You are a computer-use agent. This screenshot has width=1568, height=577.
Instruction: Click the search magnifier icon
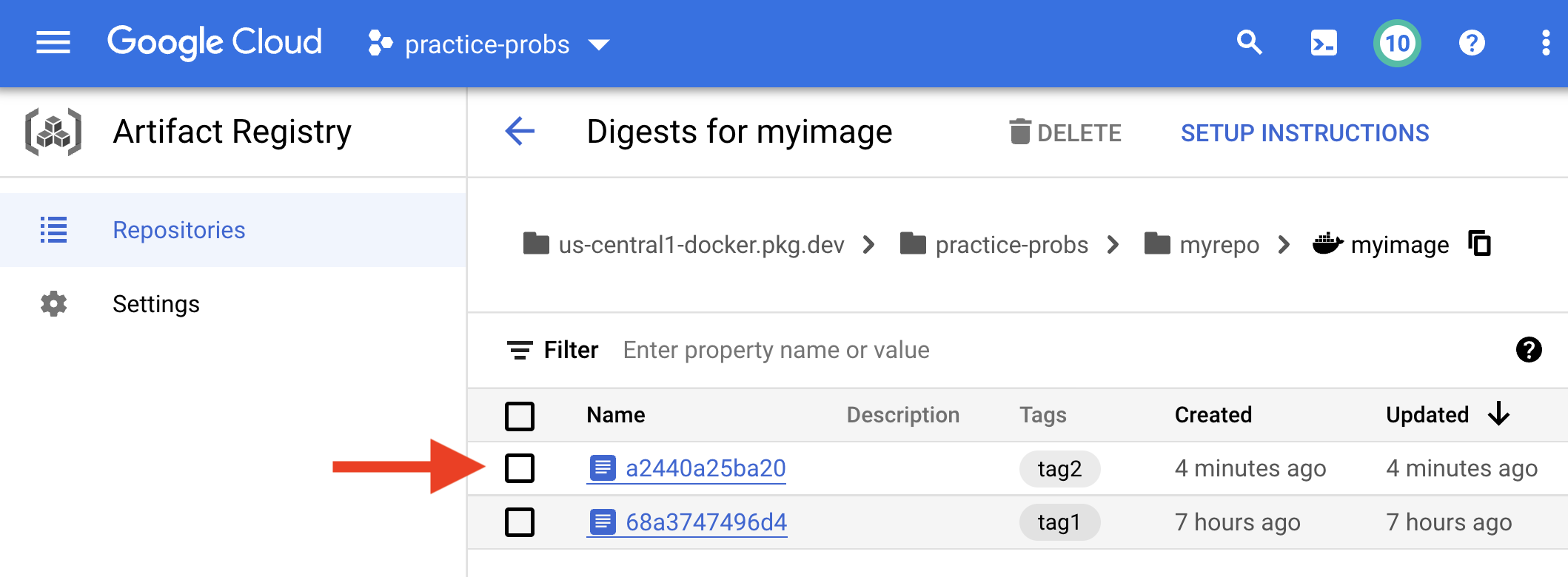click(x=1250, y=43)
